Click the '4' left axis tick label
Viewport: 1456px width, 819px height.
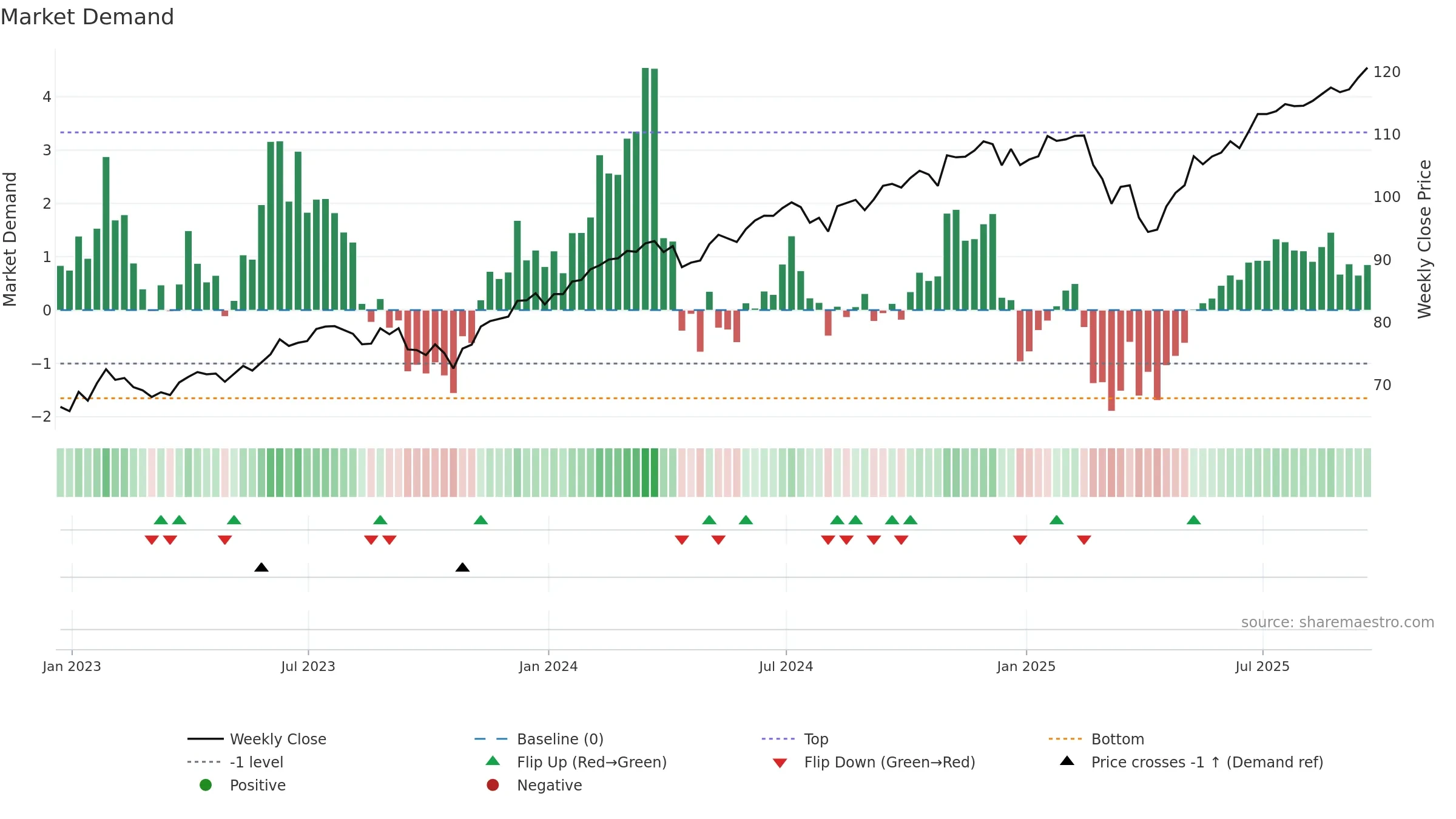47,96
